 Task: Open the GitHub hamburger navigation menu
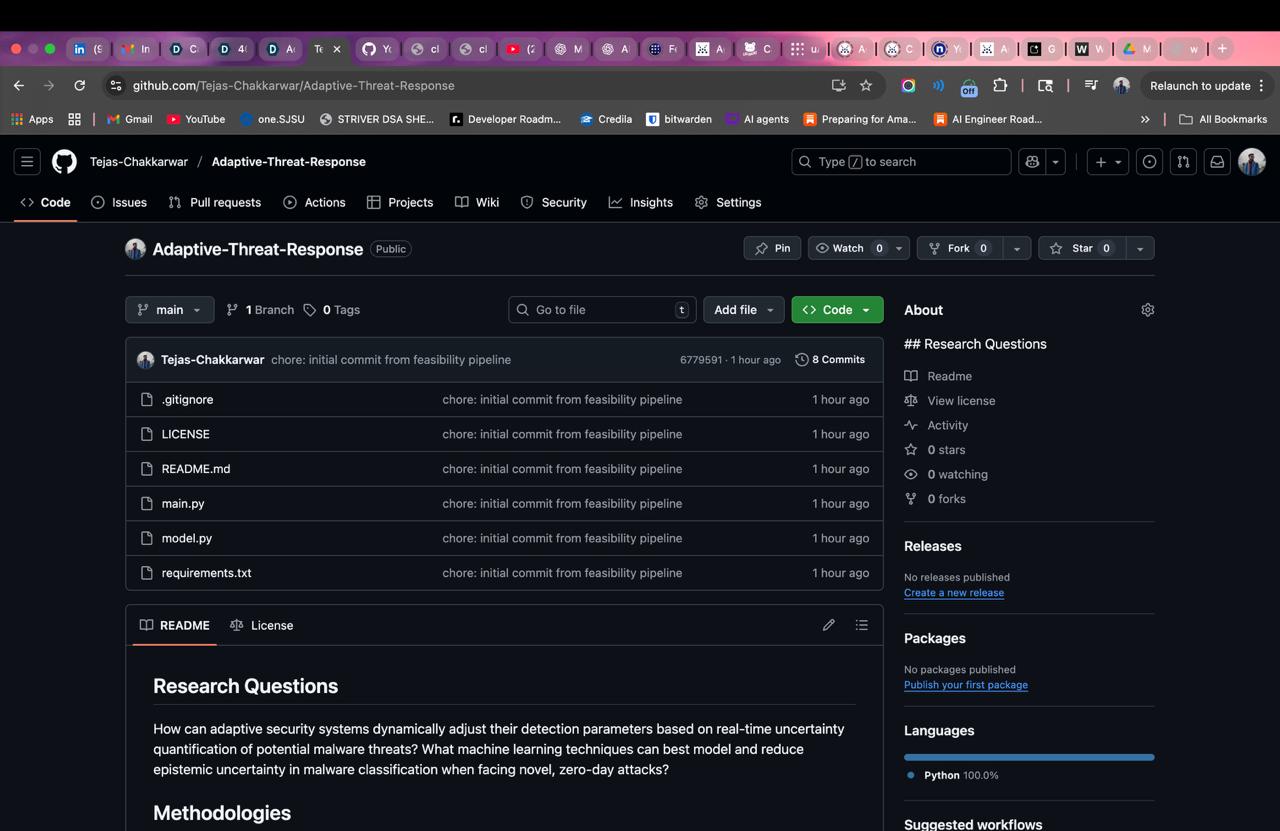click(28, 161)
